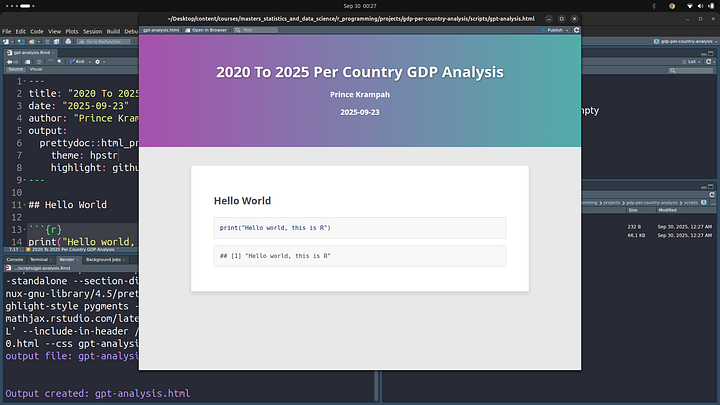This screenshot has height=405, width=720.
Task: Open the Publish dropdown arrow in the viewer
Action: pos(567,30)
